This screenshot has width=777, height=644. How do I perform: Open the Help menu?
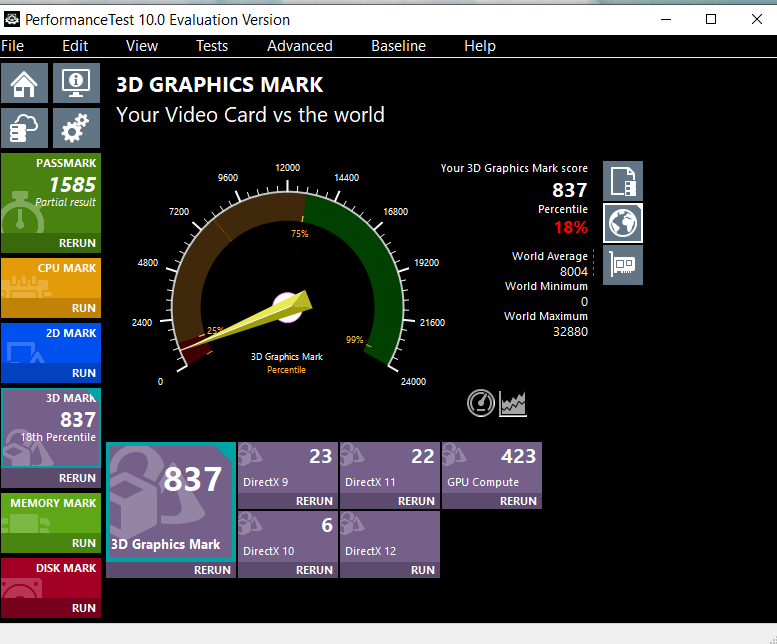(480, 46)
